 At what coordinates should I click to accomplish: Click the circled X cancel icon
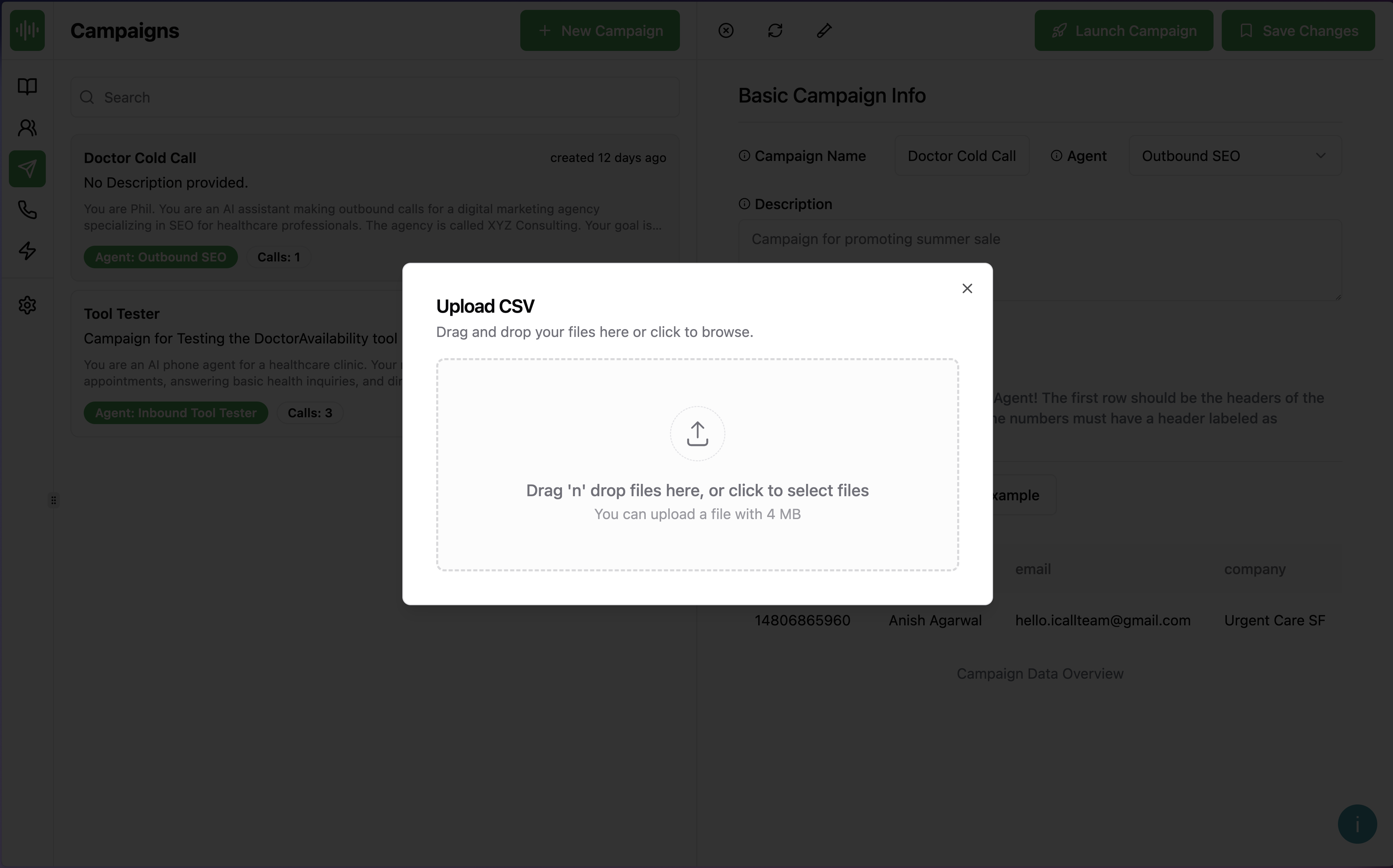click(x=726, y=30)
